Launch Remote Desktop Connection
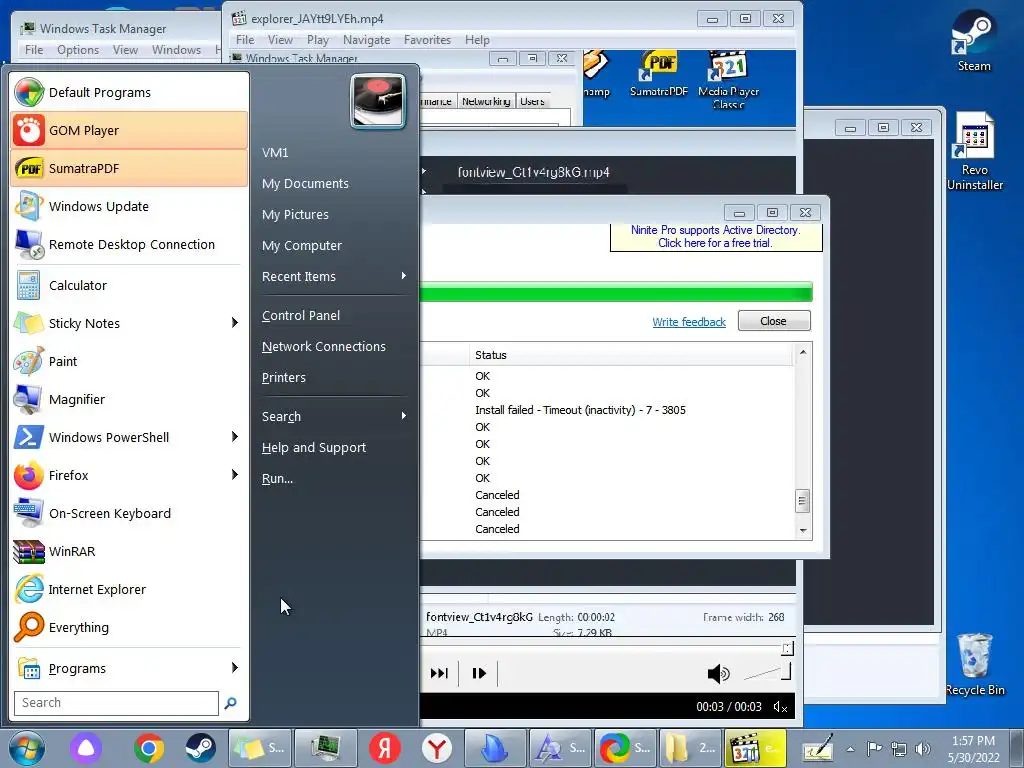Screen dimensions: 1024x768 click(129, 244)
